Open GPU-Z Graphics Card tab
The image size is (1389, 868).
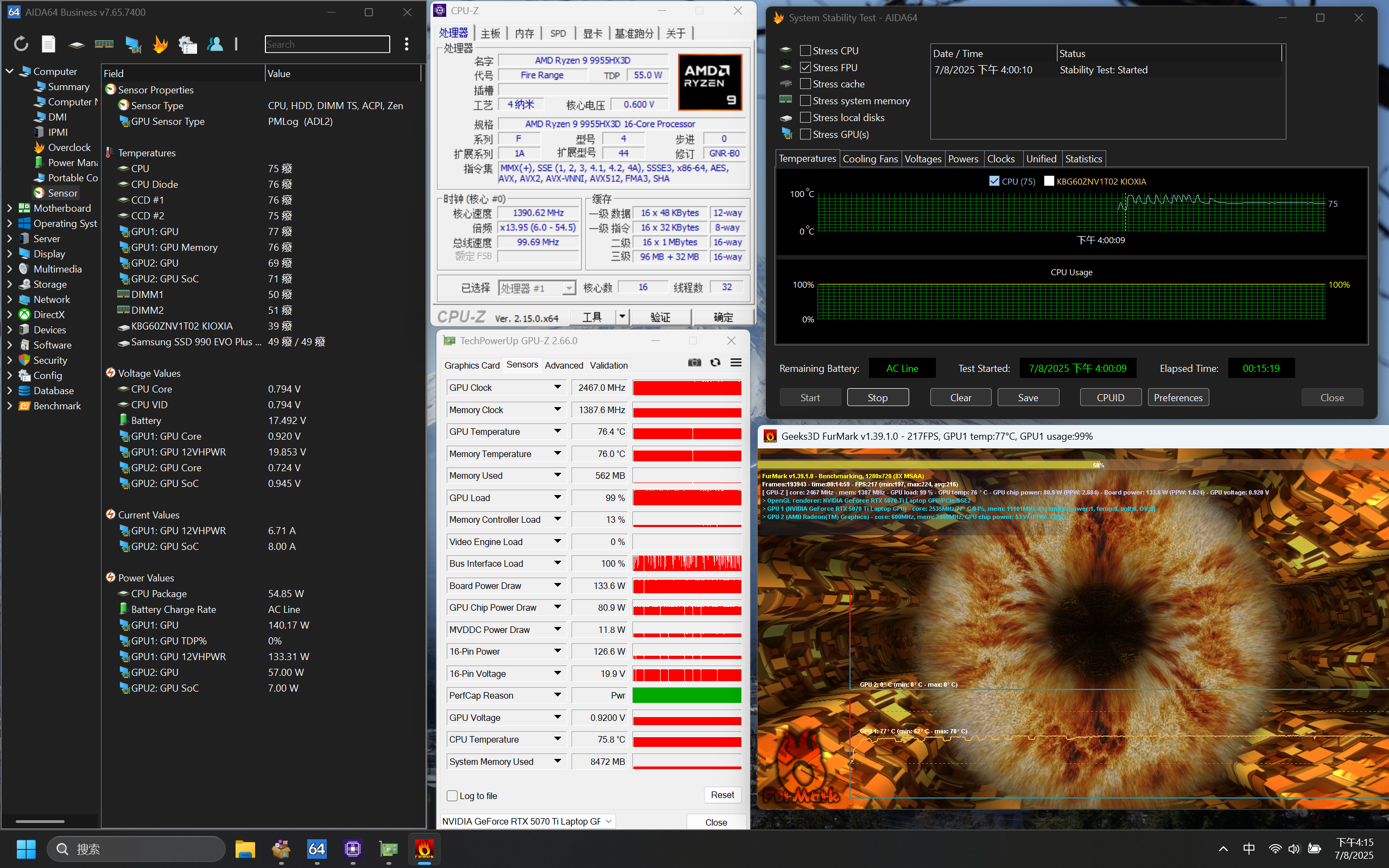click(472, 365)
